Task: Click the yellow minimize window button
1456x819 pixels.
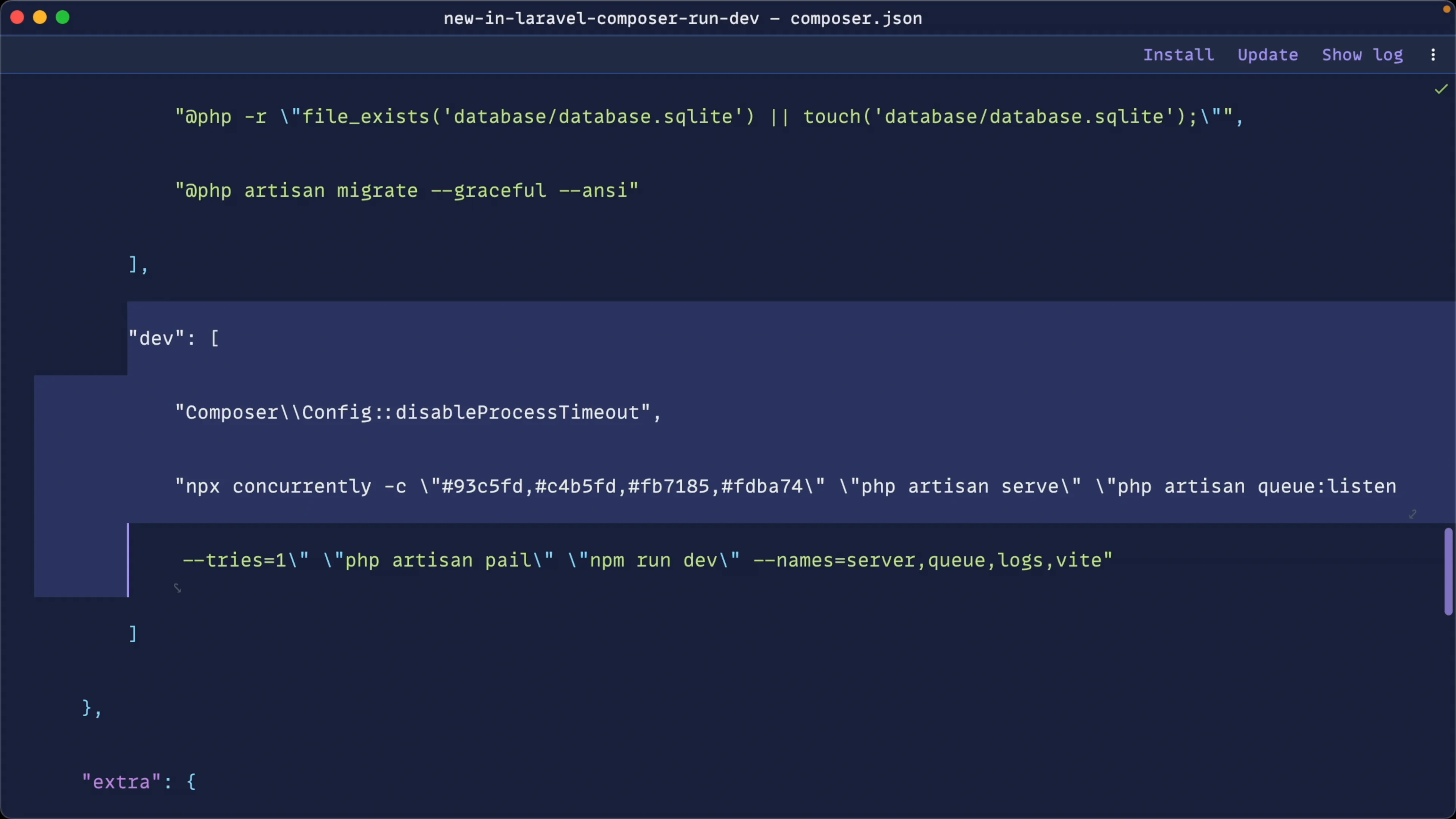Action: click(x=40, y=17)
